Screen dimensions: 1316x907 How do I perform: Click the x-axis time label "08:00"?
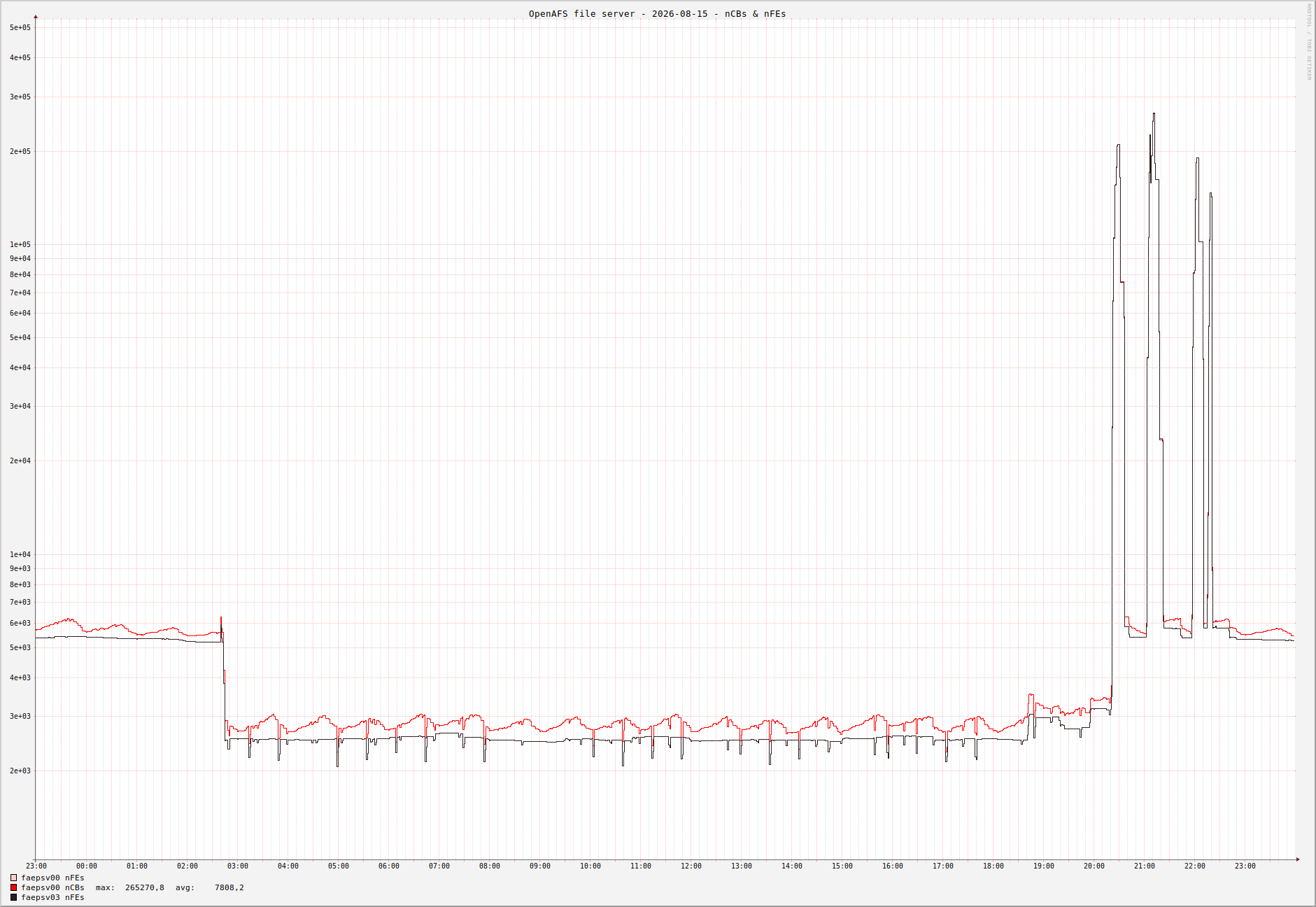point(490,866)
